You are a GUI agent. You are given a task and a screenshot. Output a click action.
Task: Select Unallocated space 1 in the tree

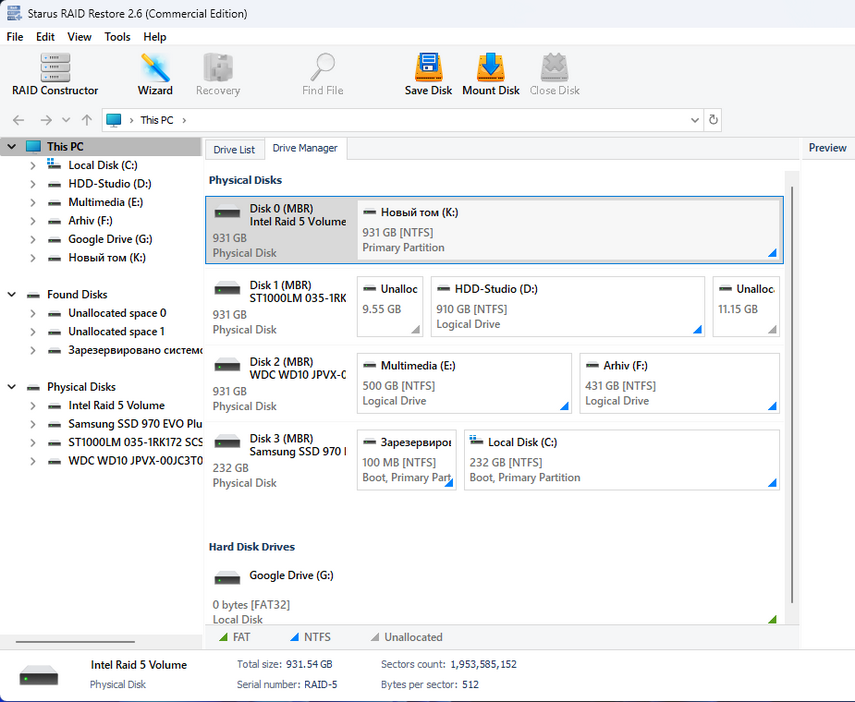pyautogui.click(x=116, y=332)
